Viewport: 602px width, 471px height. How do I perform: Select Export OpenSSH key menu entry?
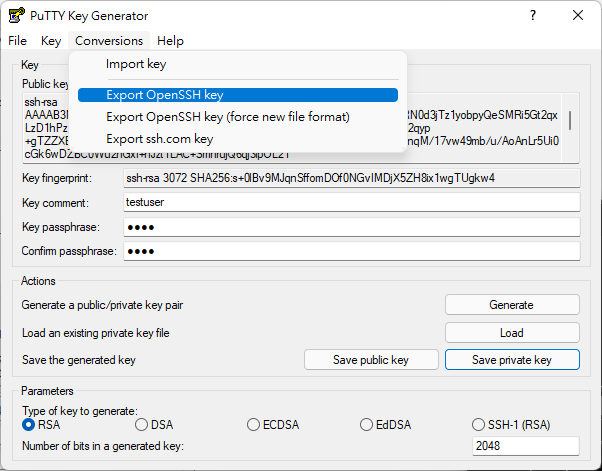164,95
